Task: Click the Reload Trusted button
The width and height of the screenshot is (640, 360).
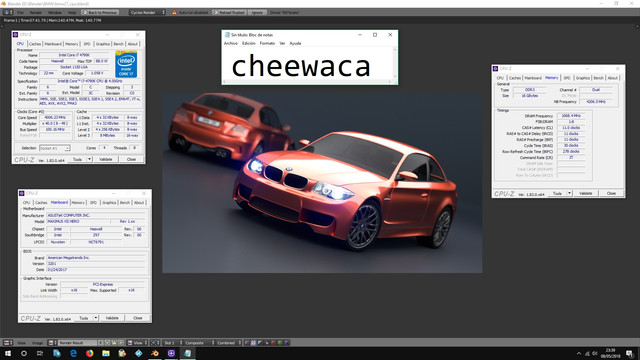Action: (229, 13)
